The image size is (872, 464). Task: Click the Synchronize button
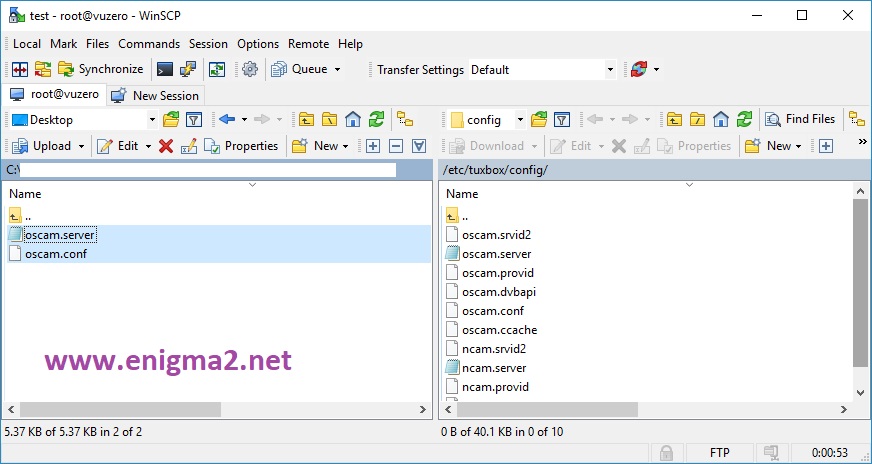101,70
